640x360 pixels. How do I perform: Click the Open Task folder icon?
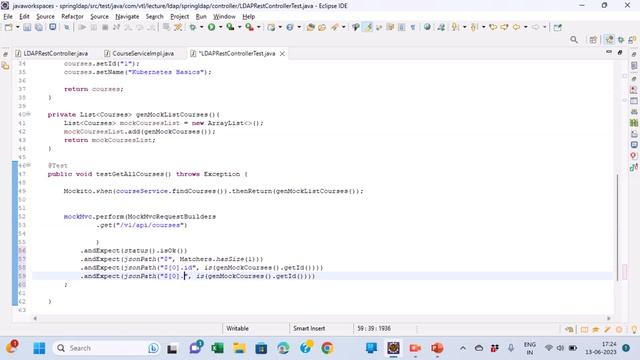coord(322,27)
